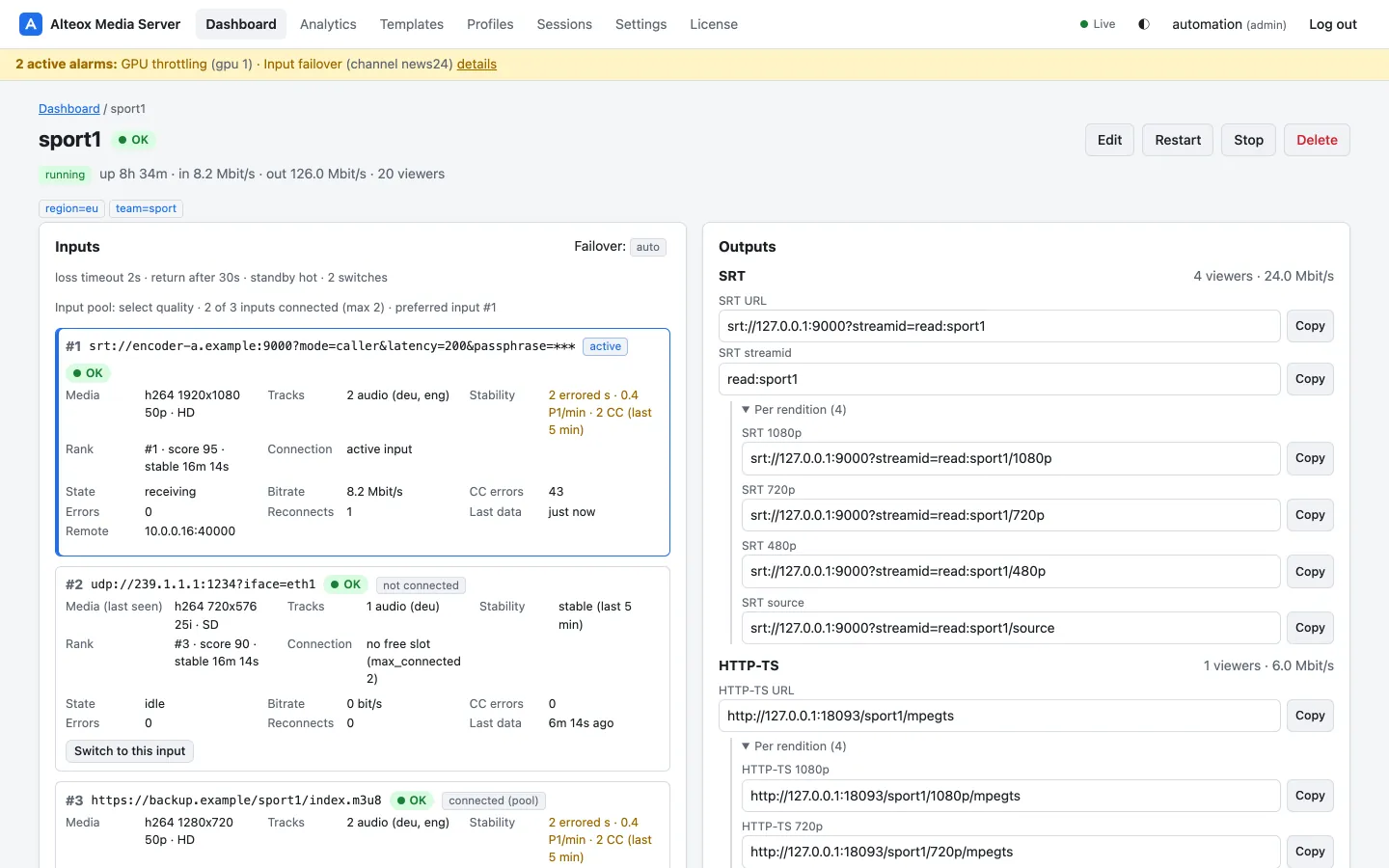1389x868 pixels.
Task: Click the Bitrate value 8.2 Mbit/s
Action: point(374,492)
